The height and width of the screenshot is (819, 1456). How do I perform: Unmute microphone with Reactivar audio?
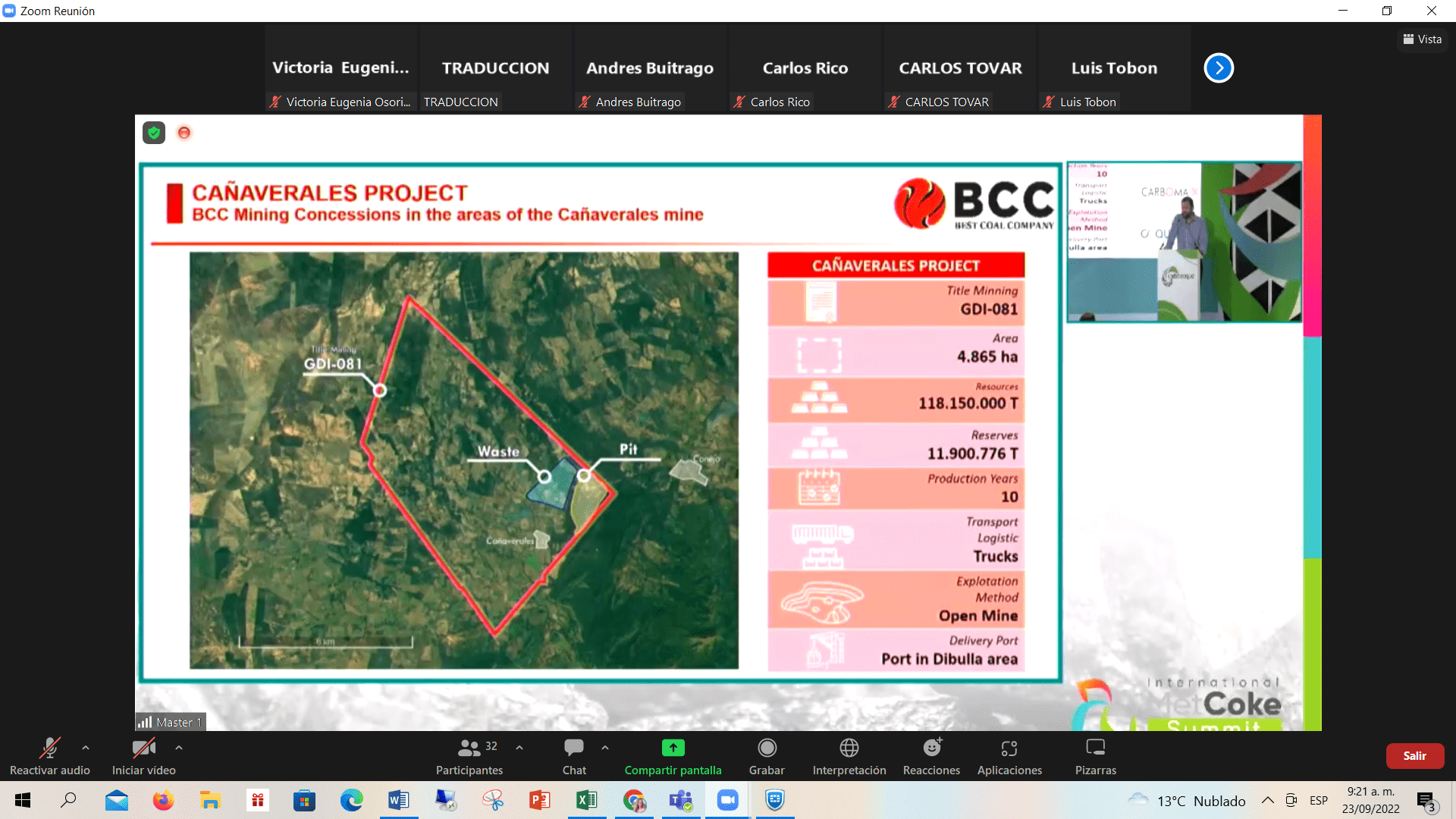pyautogui.click(x=50, y=756)
